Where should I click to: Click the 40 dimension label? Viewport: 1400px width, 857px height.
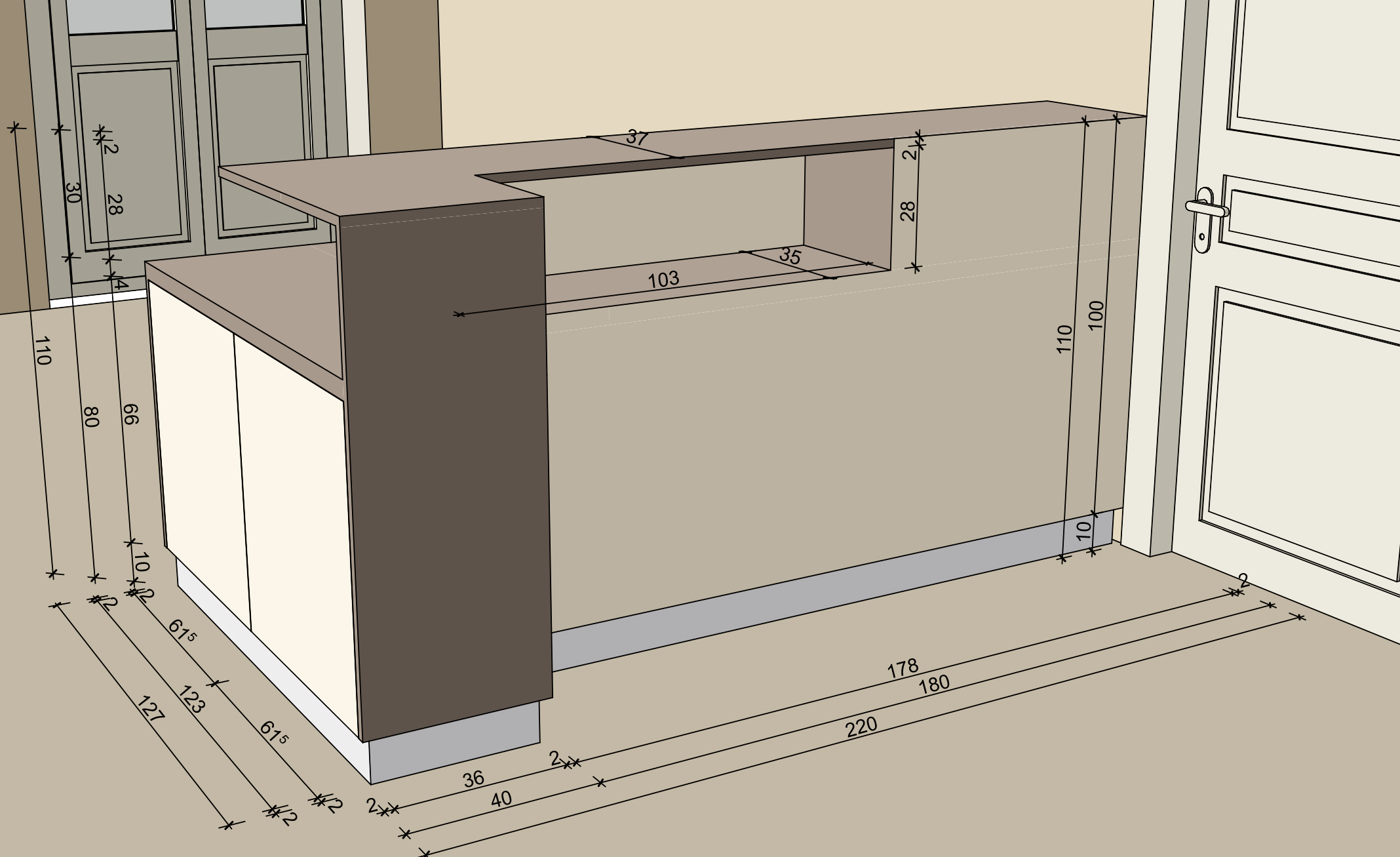[501, 799]
